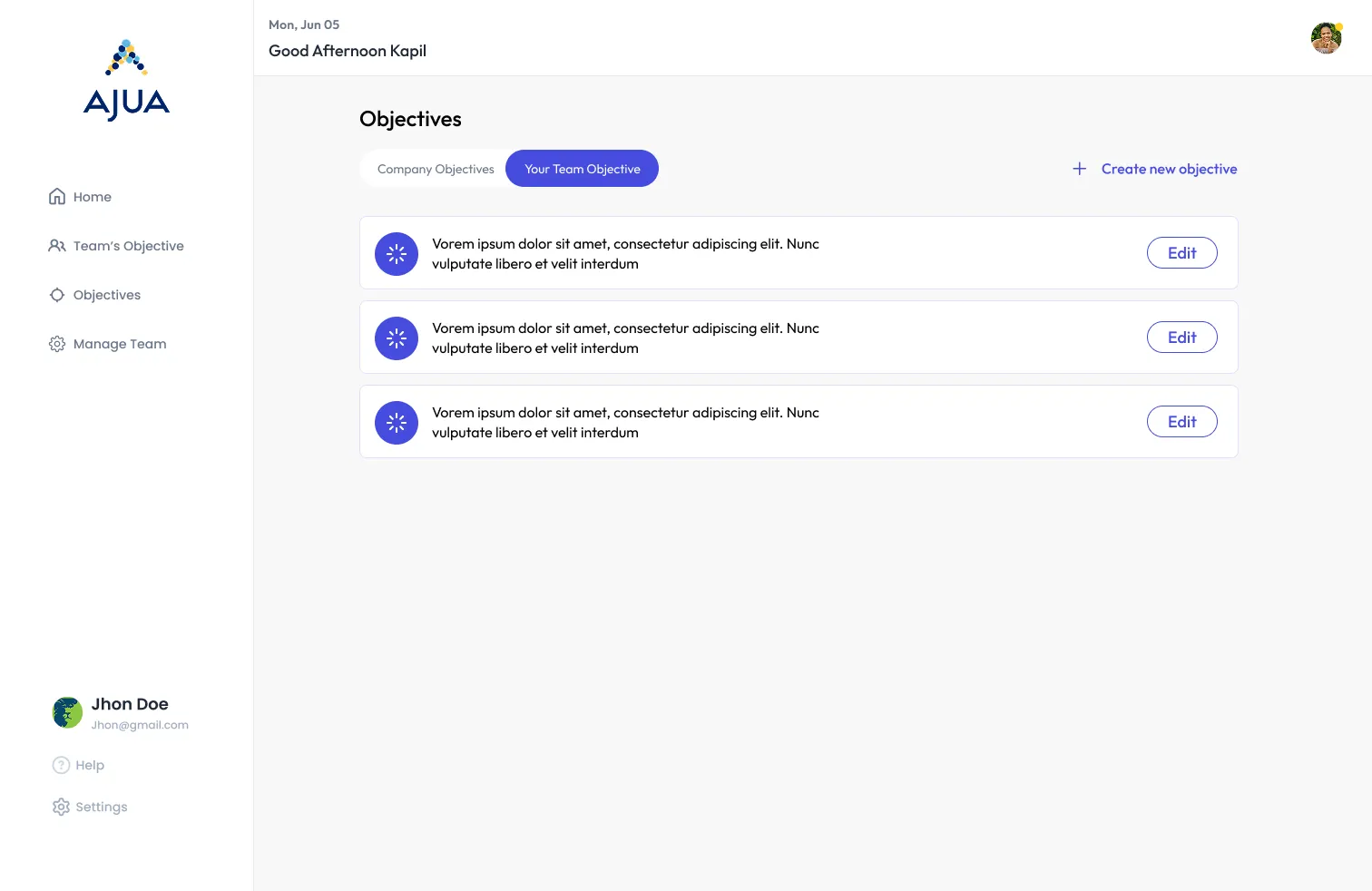Click the plus icon next to Create new objective

click(1079, 168)
